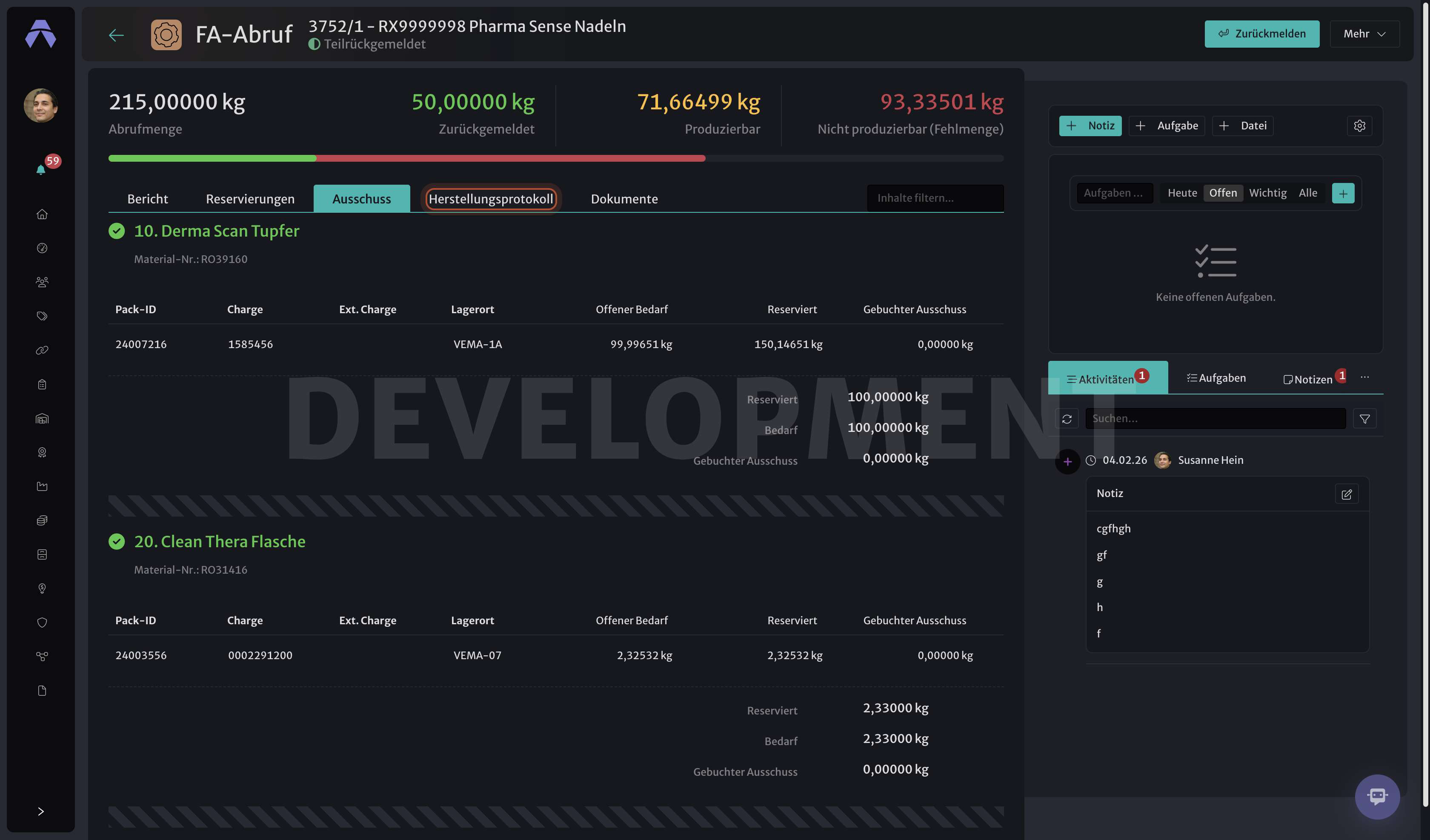This screenshot has width=1430, height=840.
Task: Go back with the left arrow
Action: pos(116,35)
